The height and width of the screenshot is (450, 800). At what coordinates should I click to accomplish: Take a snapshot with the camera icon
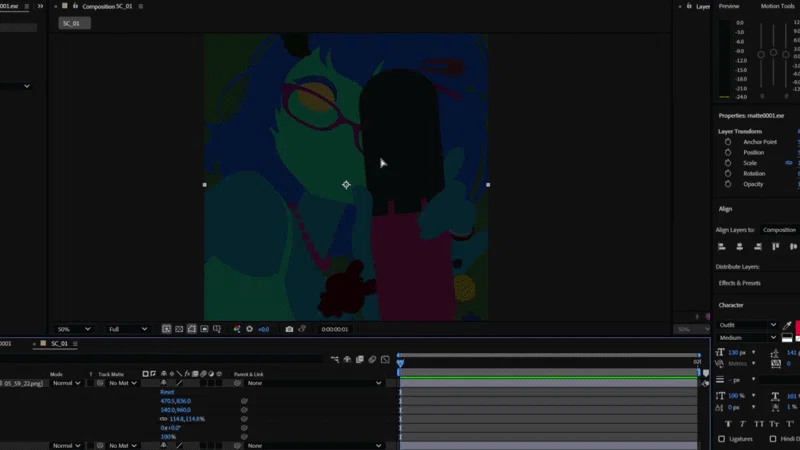point(289,329)
